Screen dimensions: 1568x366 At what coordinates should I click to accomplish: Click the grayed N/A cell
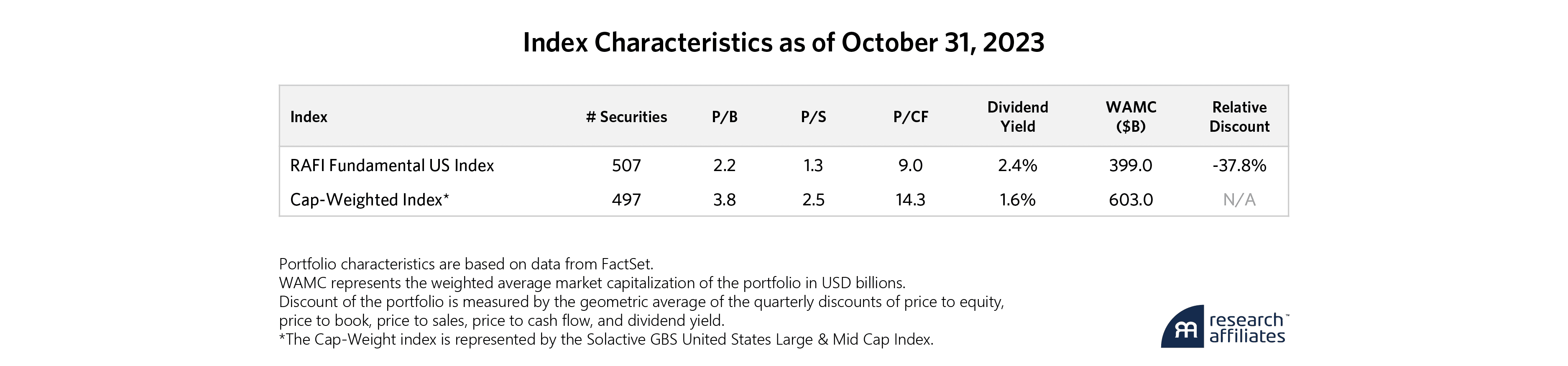1239,200
